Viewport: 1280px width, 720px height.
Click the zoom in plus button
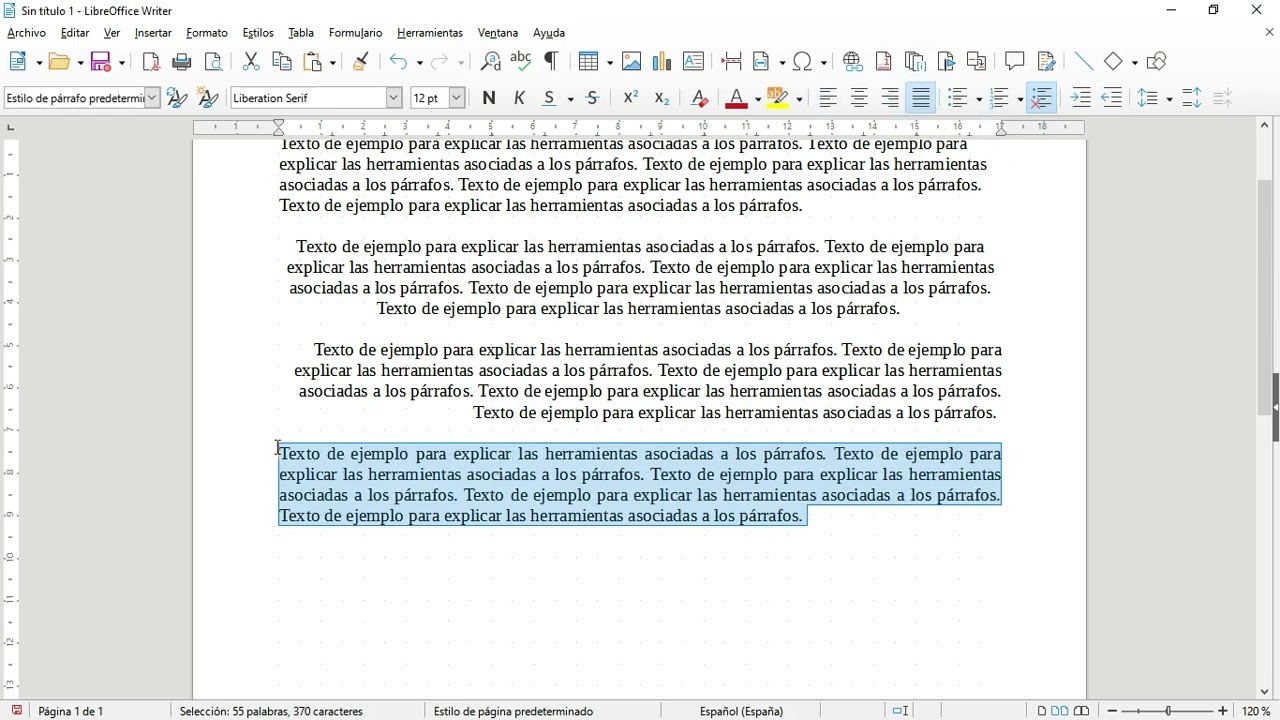pos(1223,711)
